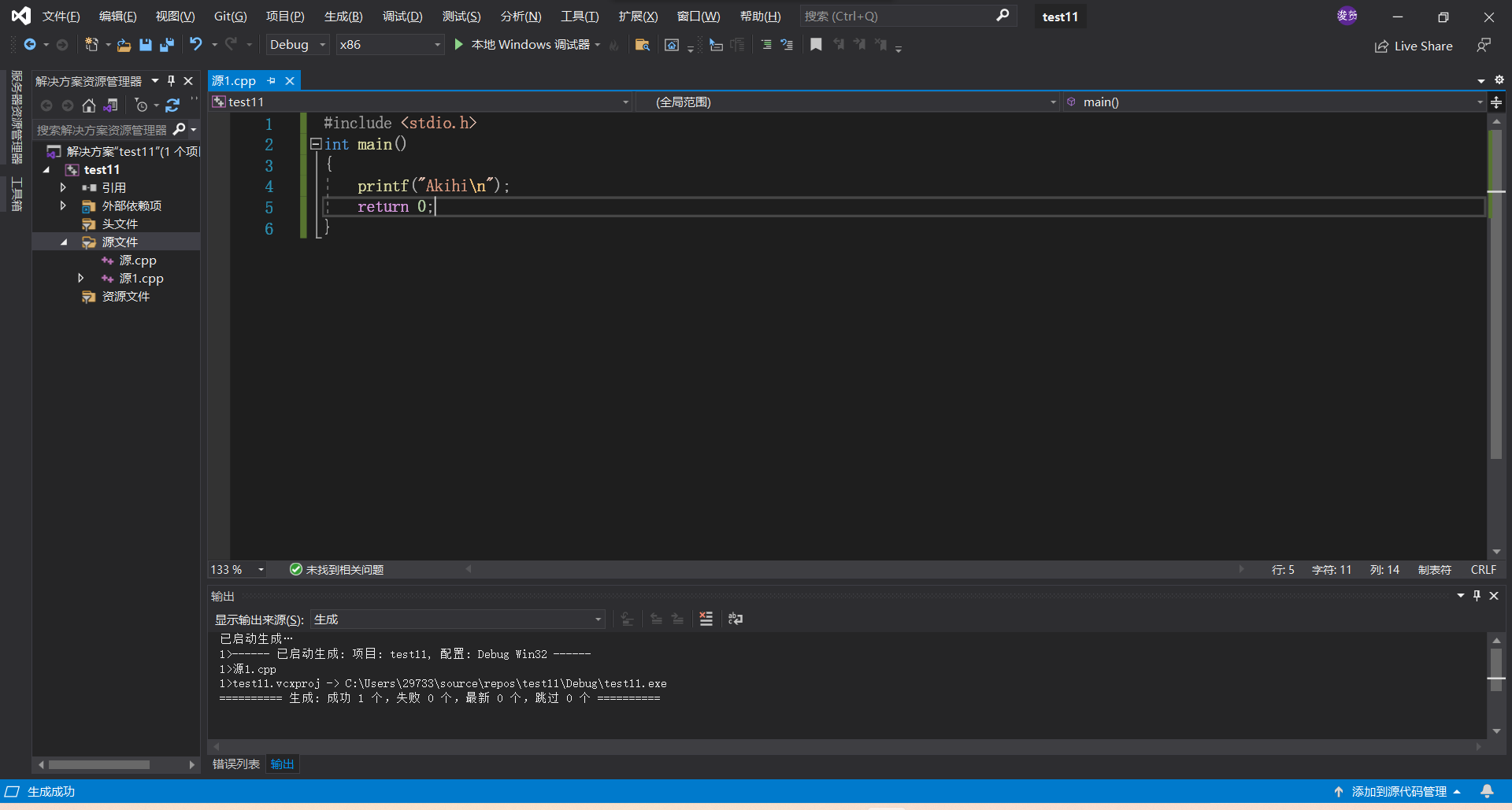The height and width of the screenshot is (810, 1512).
Task: Click the 添加到源代码管理 button
Action: (x=1398, y=791)
